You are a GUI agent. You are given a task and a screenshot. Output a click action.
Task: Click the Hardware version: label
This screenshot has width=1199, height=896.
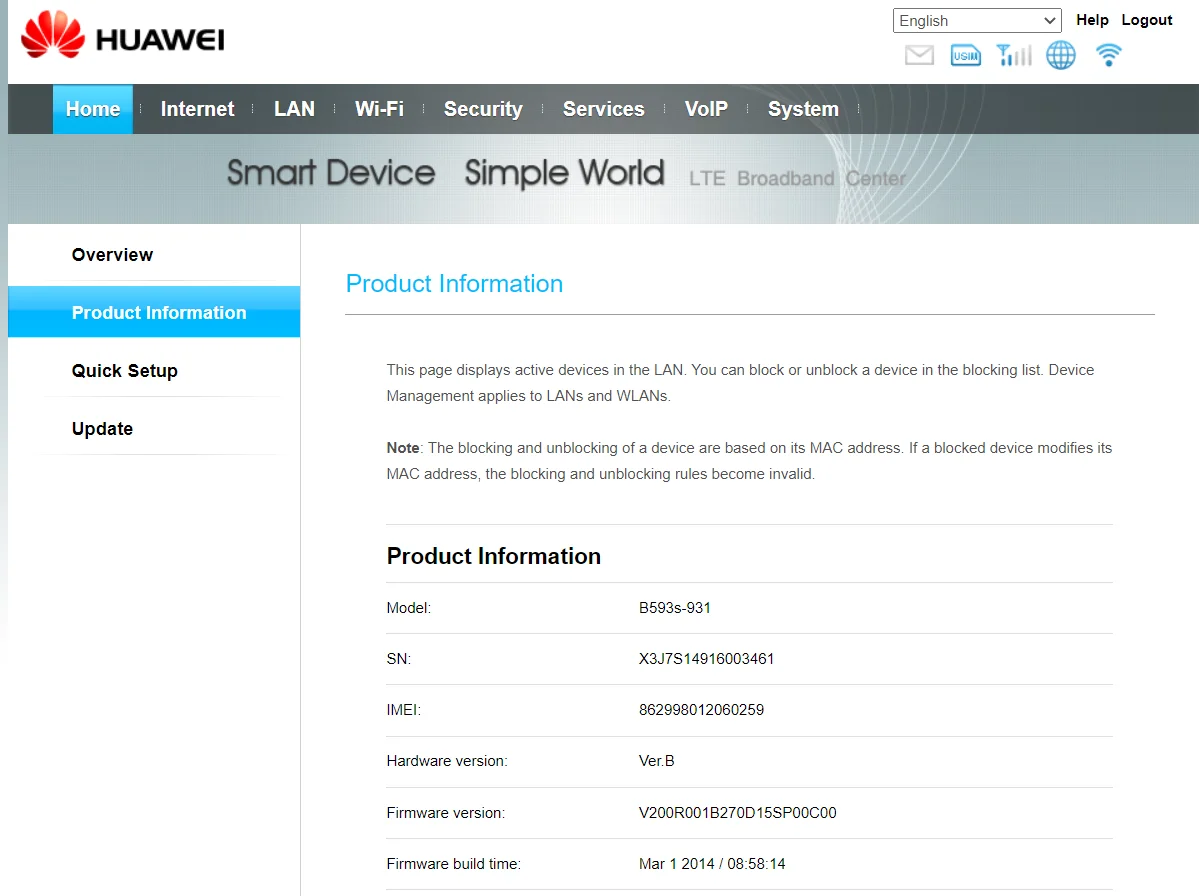447,761
